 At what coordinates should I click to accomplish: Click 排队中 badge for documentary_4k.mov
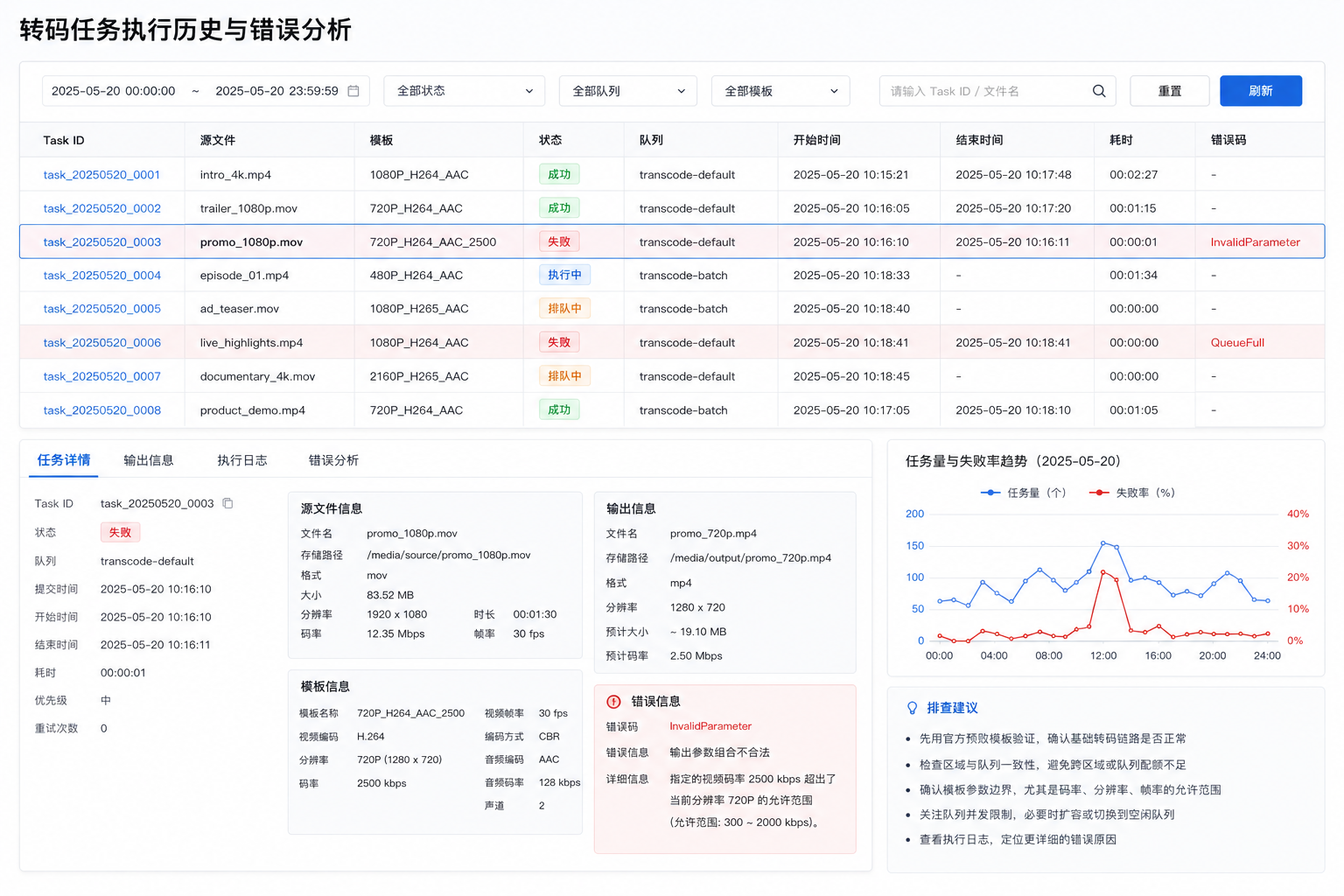pyautogui.click(x=564, y=376)
